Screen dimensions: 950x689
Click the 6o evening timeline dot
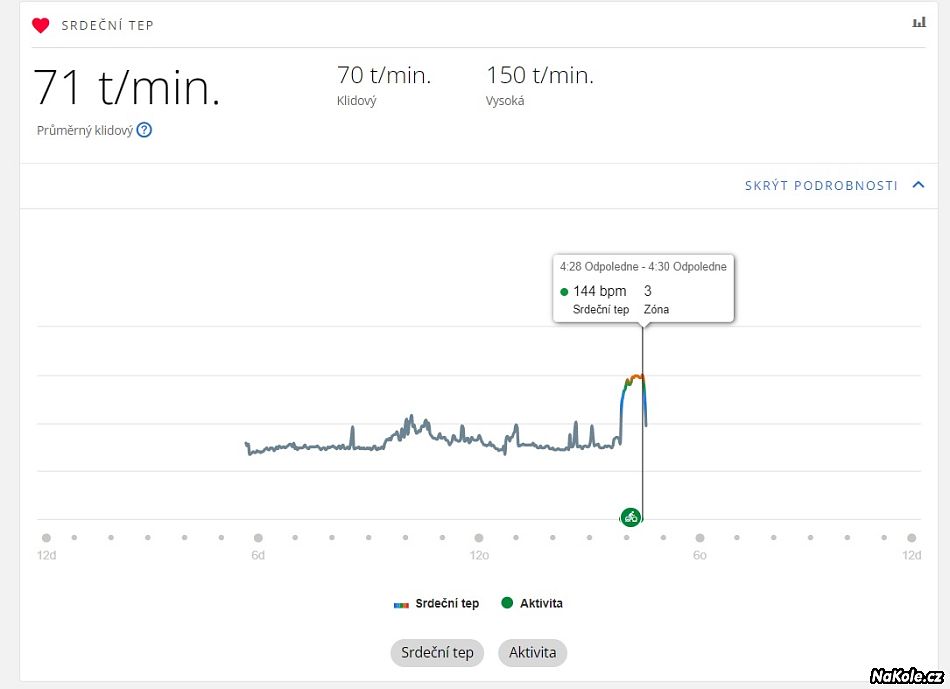700,538
